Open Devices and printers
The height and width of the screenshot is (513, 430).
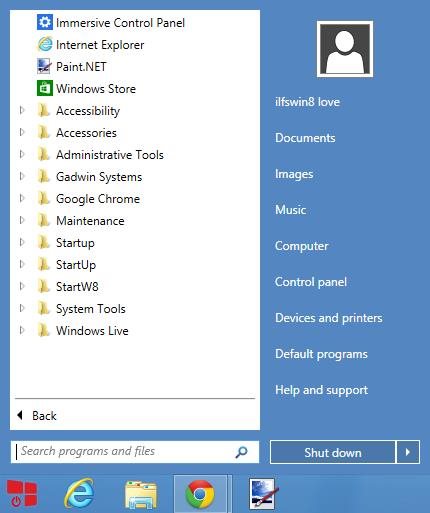[x=329, y=318]
